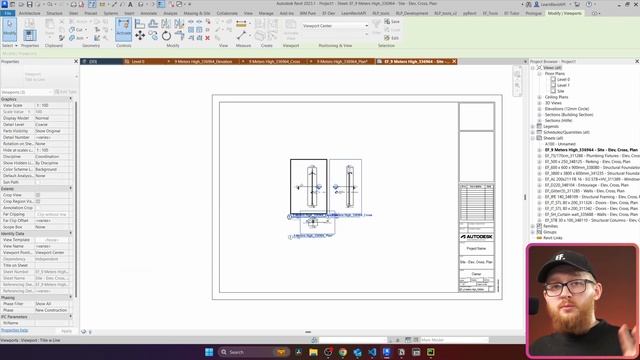The width and height of the screenshot is (640, 360).
Task: Collapse the Phasing properties section
Action: (x=70, y=298)
